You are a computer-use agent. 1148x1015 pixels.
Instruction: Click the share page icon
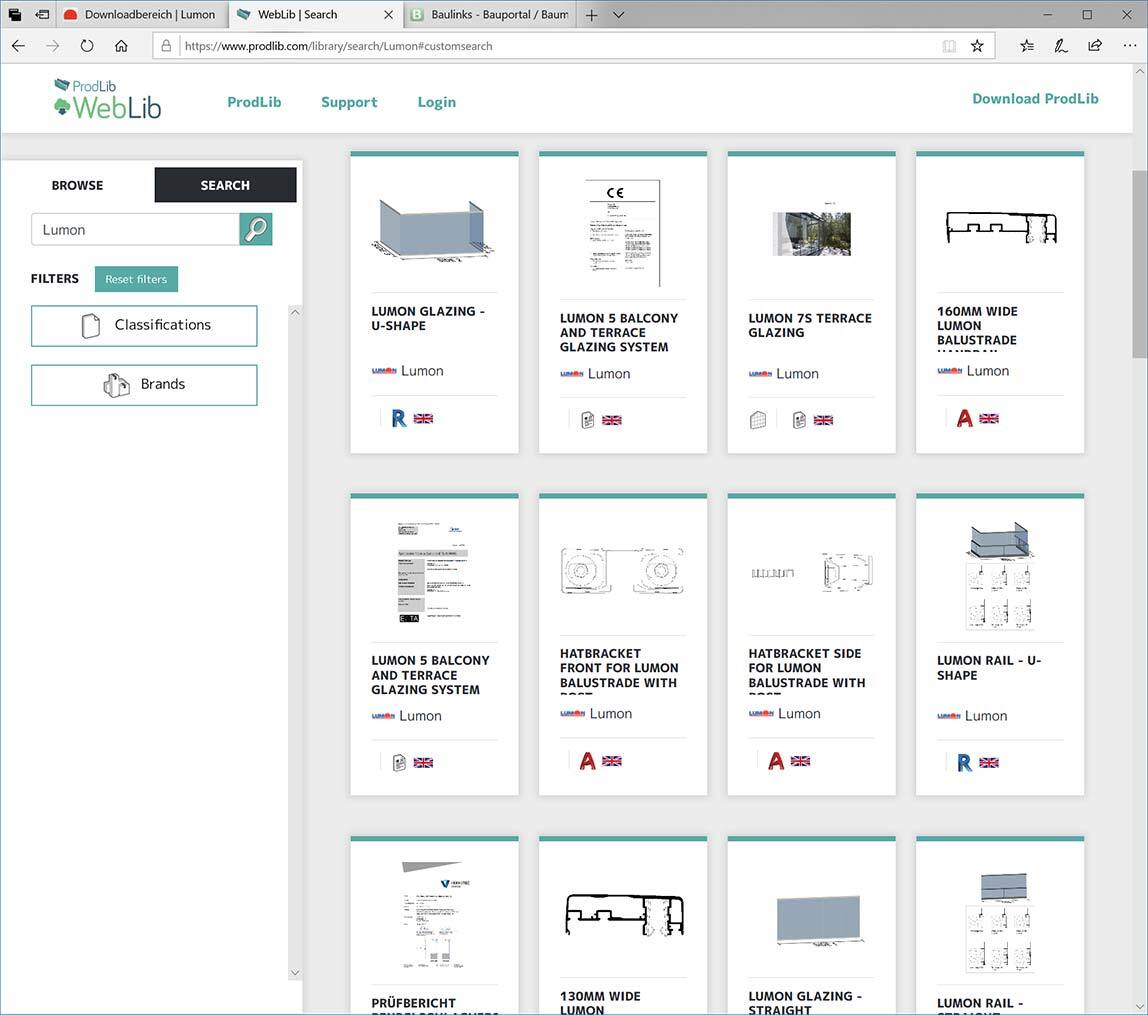(1095, 45)
